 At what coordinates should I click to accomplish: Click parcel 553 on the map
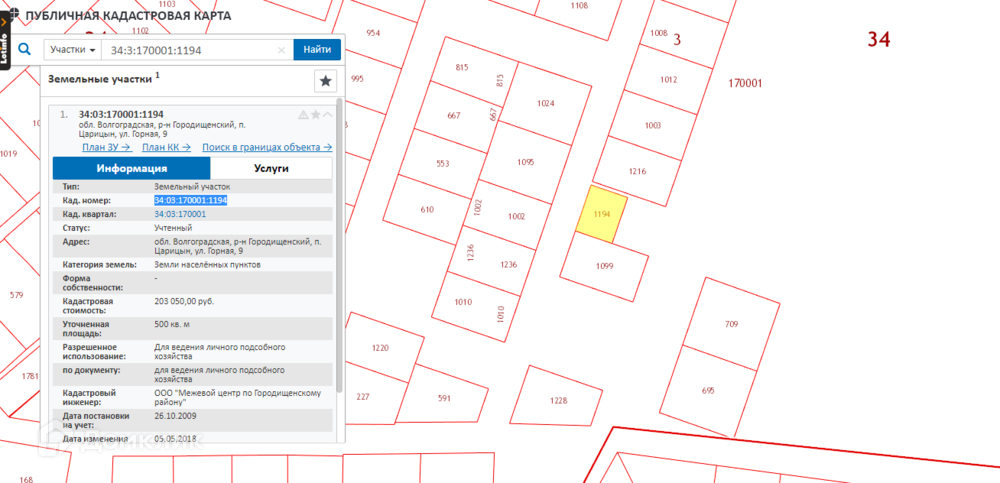click(x=443, y=163)
